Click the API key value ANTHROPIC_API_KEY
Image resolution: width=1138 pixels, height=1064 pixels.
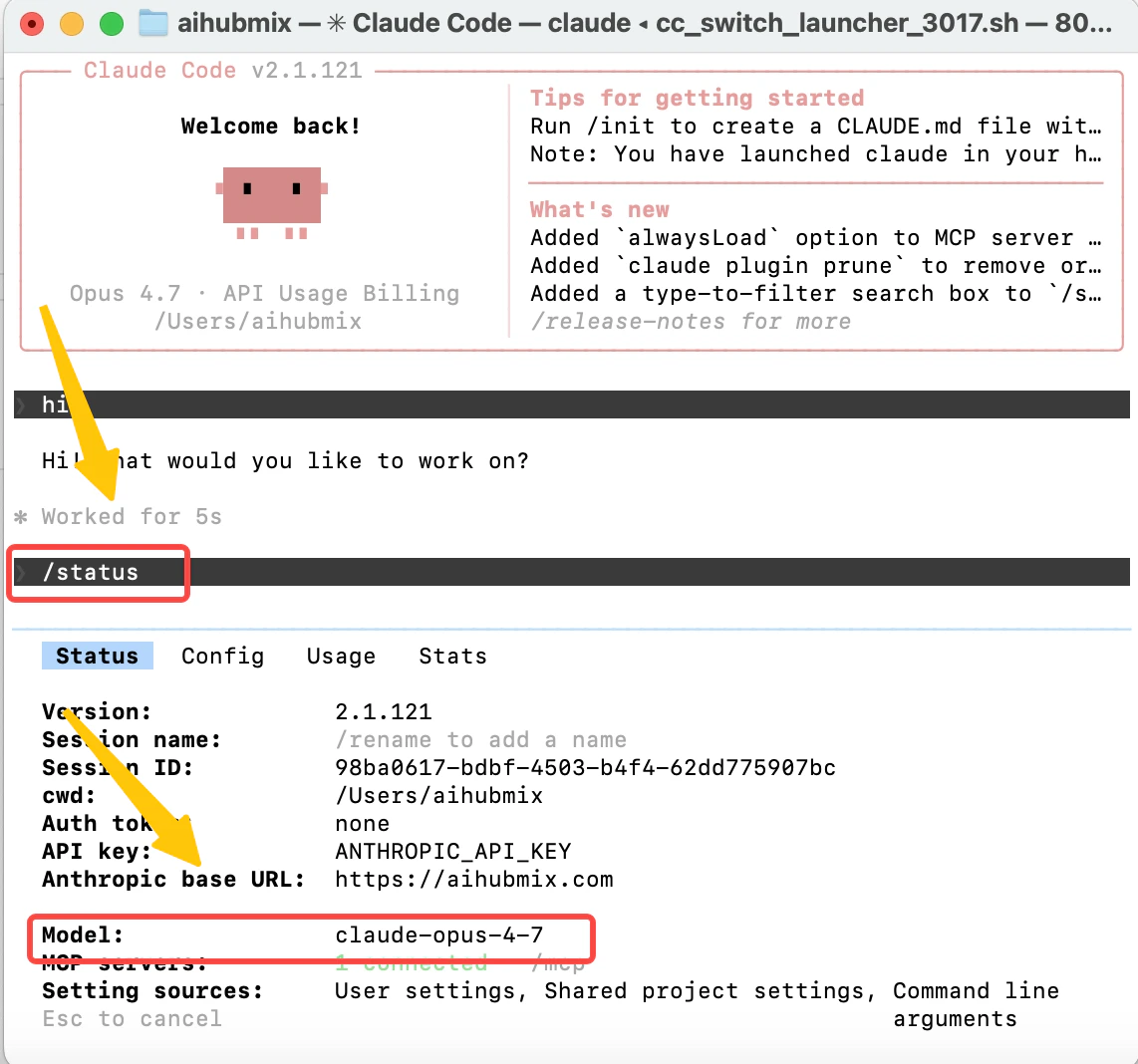pyautogui.click(x=452, y=851)
